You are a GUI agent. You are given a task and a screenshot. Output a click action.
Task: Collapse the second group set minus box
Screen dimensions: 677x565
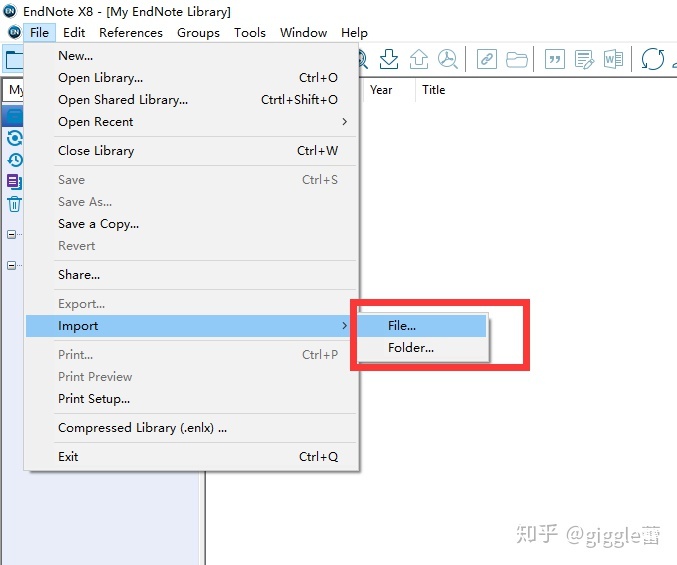point(12,265)
